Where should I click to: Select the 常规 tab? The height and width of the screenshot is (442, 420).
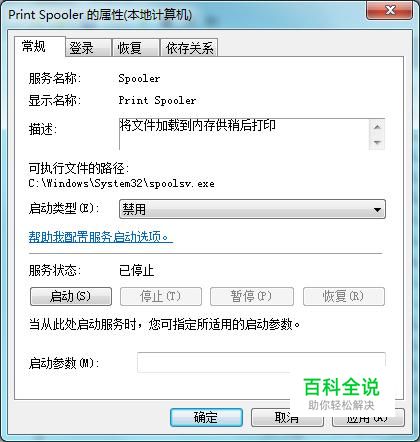tap(40, 46)
